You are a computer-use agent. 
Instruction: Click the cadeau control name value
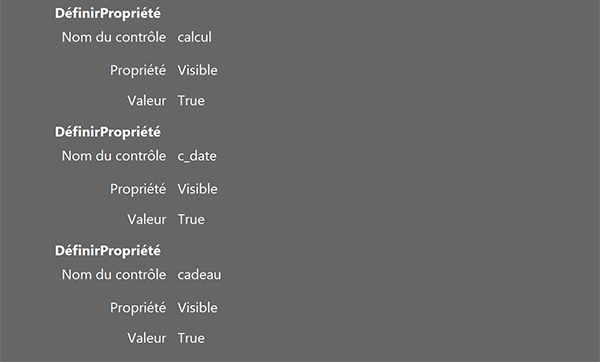tap(199, 274)
